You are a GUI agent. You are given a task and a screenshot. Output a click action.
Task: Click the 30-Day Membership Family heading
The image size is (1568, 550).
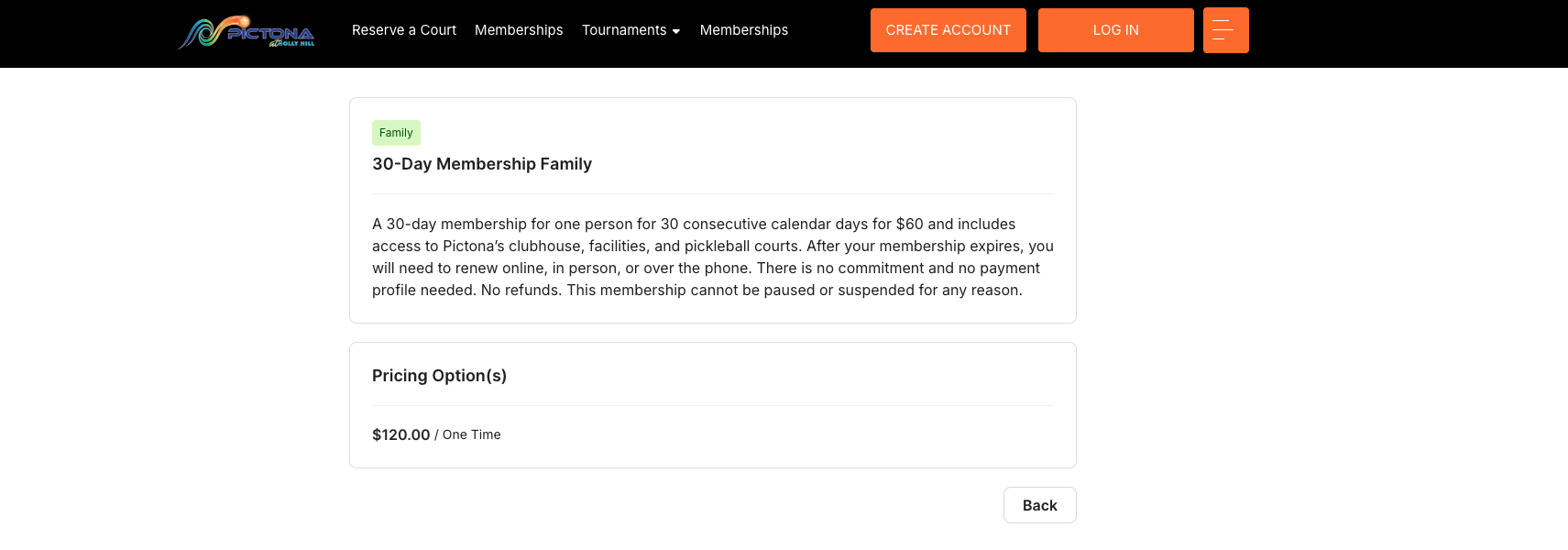(482, 164)
